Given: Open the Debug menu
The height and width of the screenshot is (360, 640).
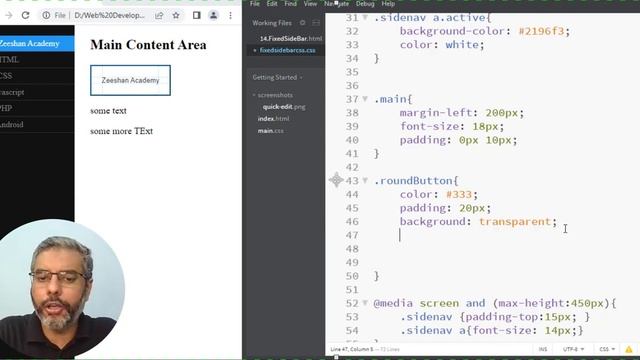Looking at the screenshot, I should [365, 4].
